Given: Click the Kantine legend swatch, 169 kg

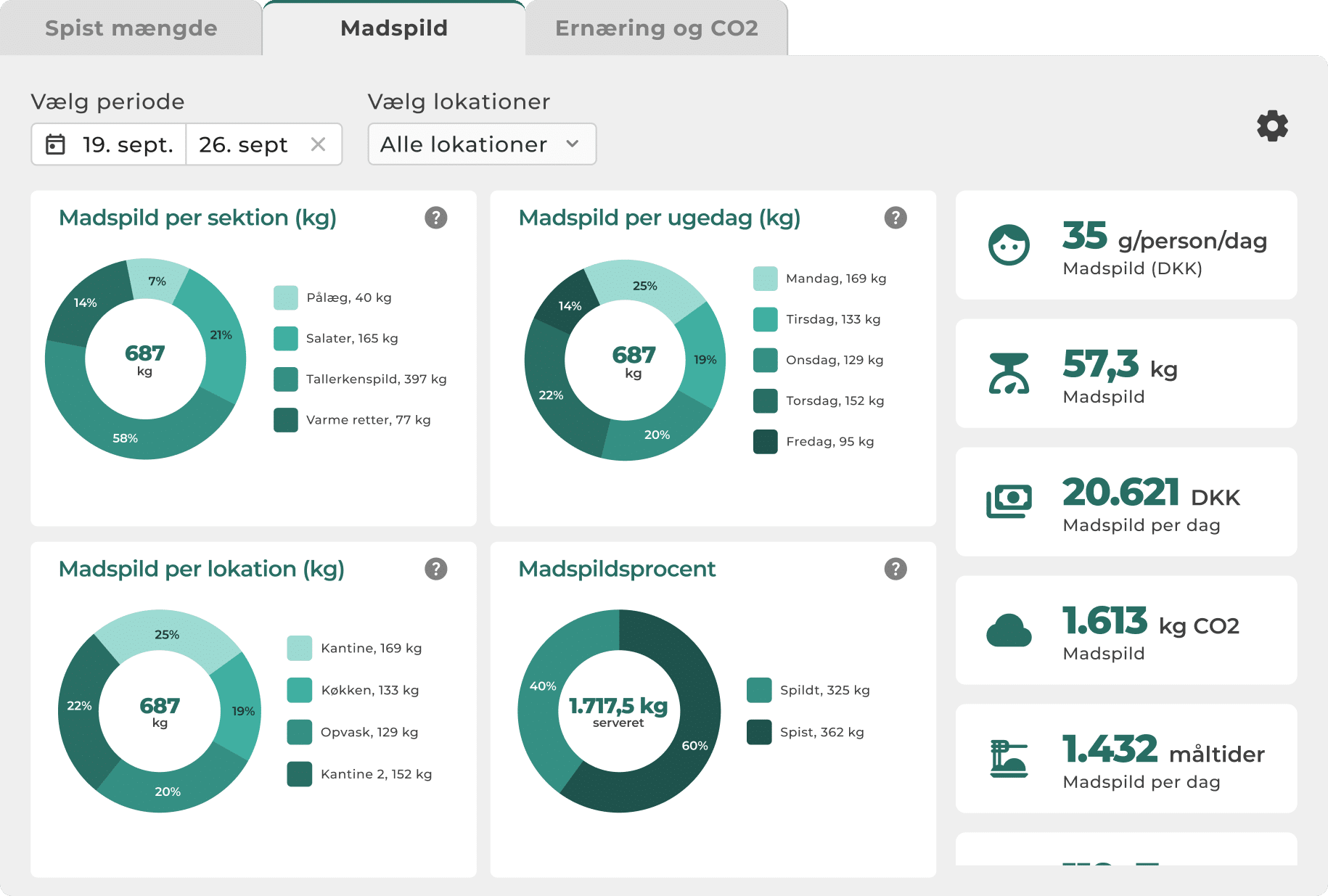Looking at the screenshot, I should 300,648.
